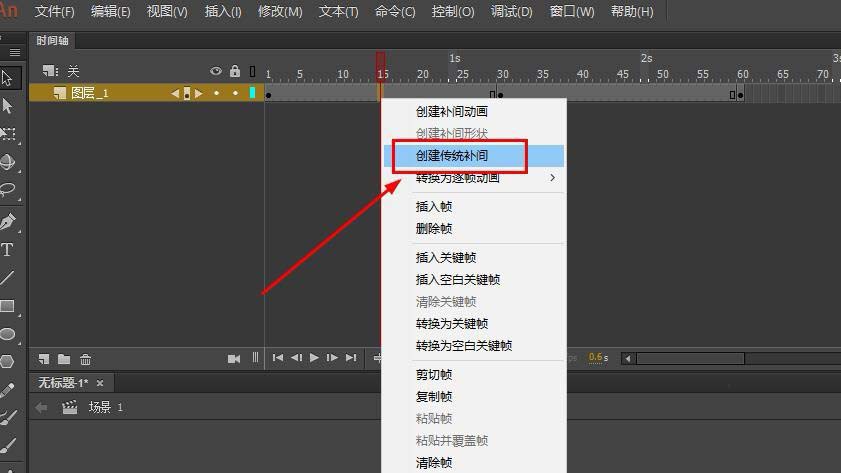The width and height of the screenshot is (841, 473).
Task: Select the Pen tool
Action: (8, 221)
